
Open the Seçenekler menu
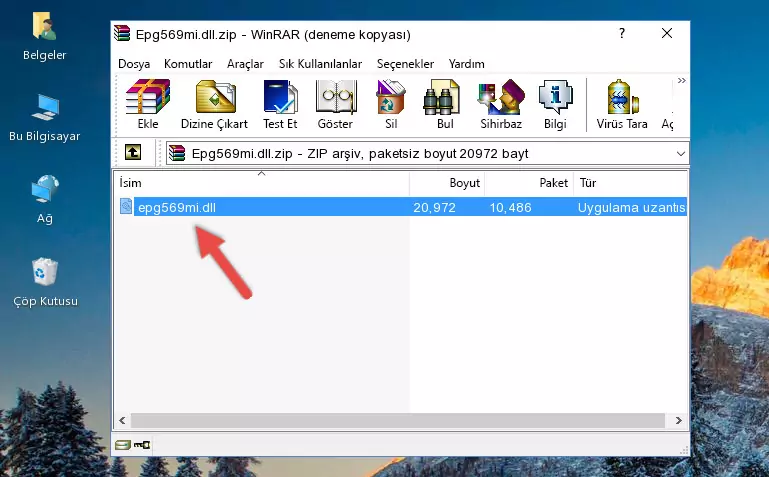[x=405, y=64]
